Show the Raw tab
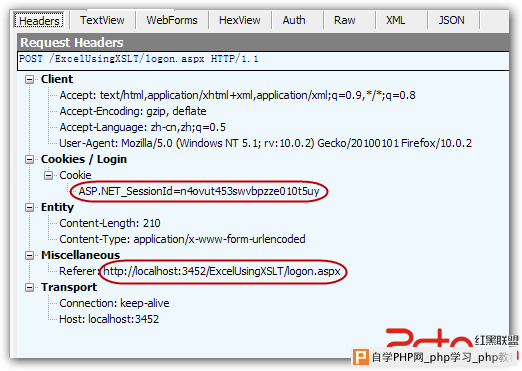This screenshot has width=522, height=371. click(x=344, y=20)
